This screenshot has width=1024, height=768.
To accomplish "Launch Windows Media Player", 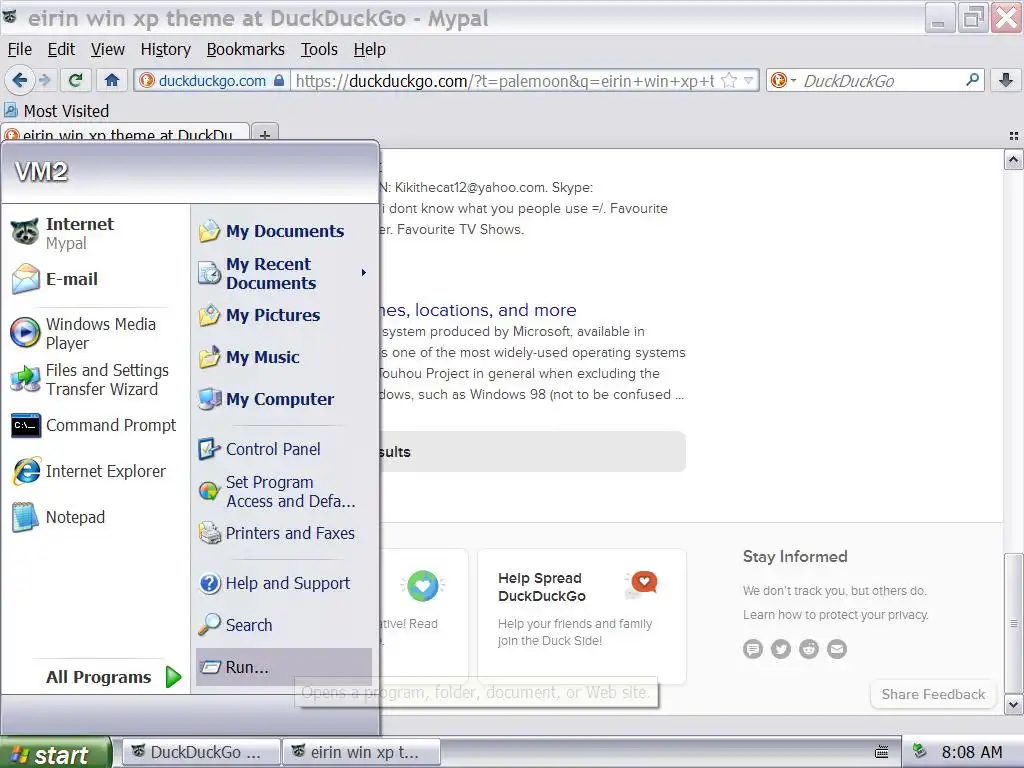I will (95, 333).
